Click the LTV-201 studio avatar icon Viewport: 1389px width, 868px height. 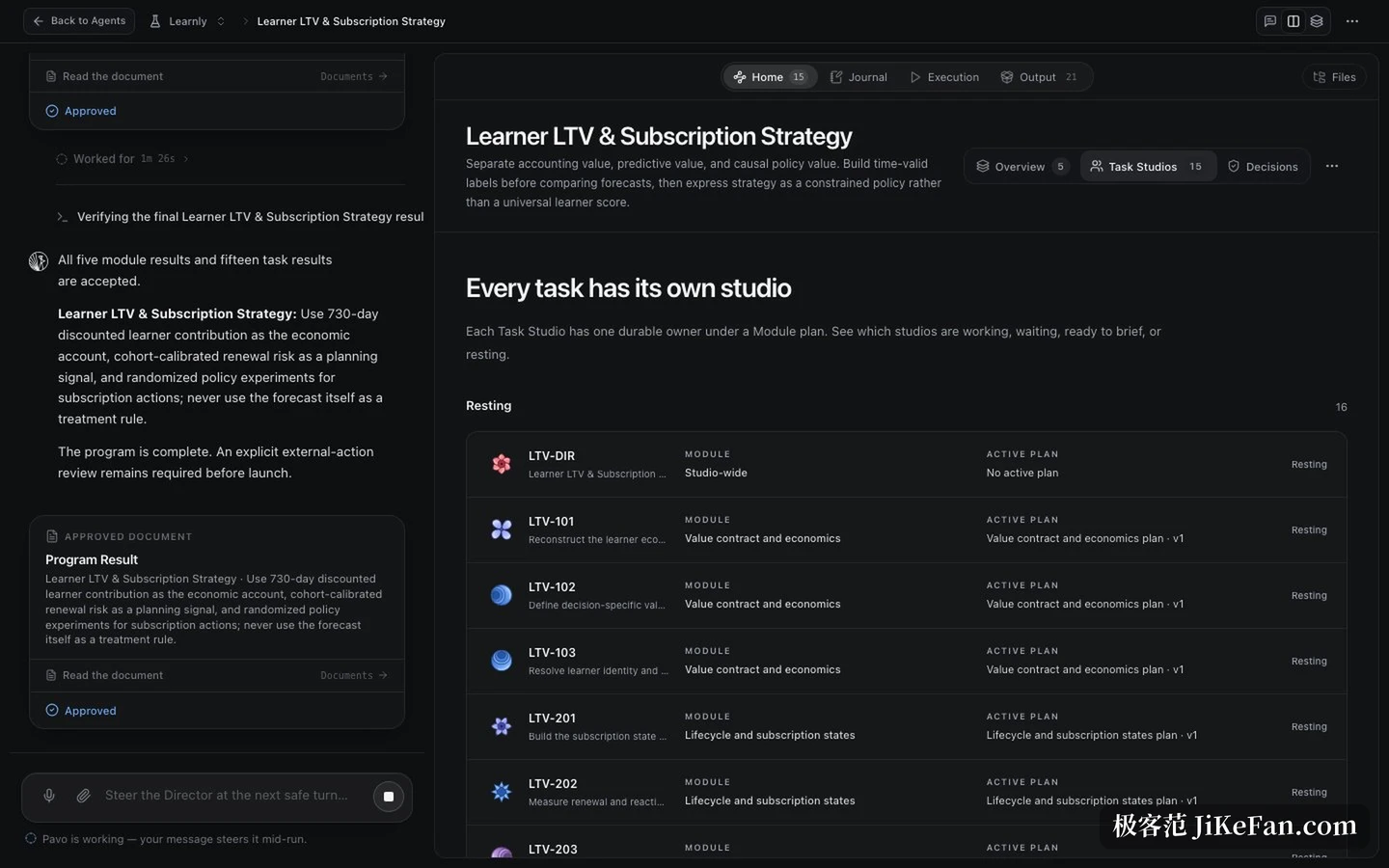pyautogui.click(x=502, y=726)
